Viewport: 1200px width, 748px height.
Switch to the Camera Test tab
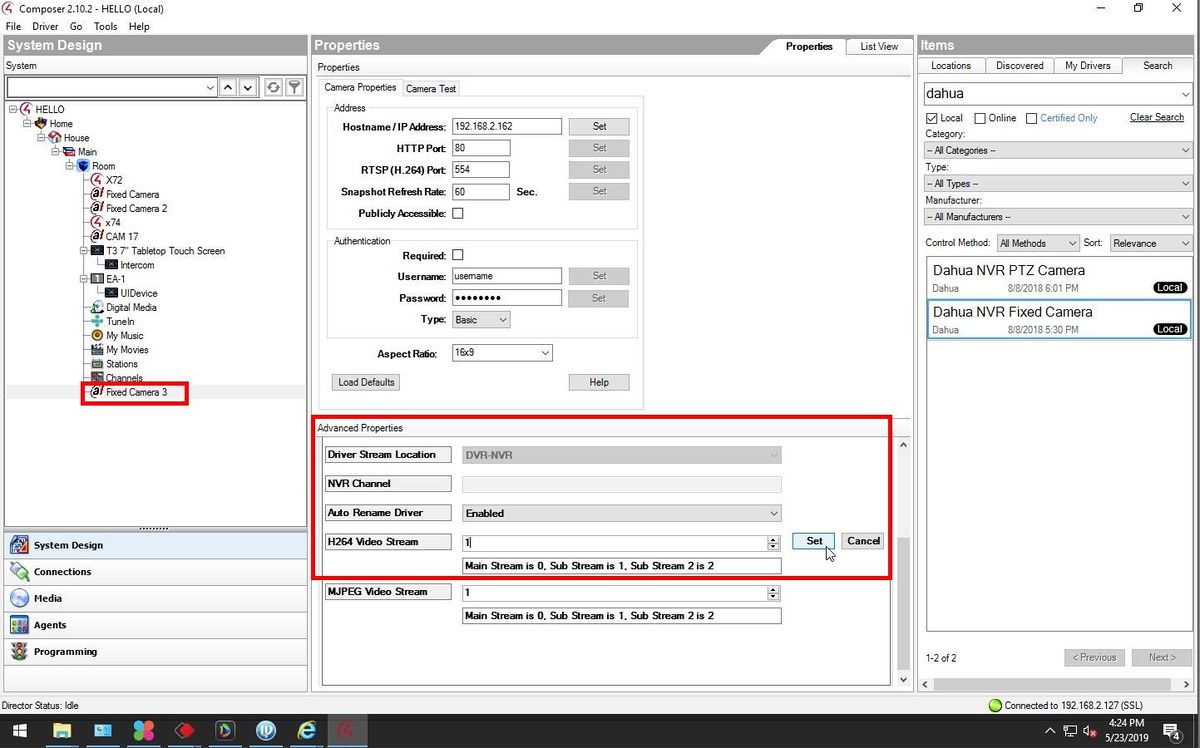(431, 88)
